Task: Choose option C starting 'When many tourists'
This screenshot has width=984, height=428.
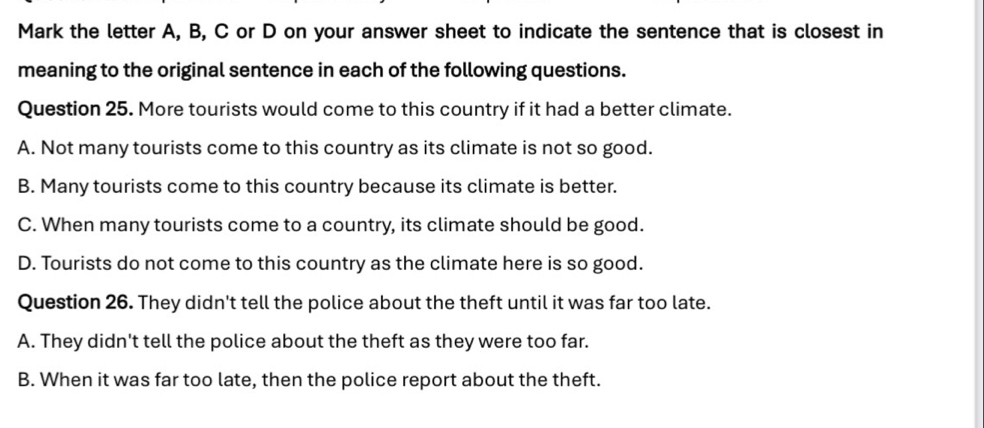Action: pyautogui.click(x=331, y=225)
